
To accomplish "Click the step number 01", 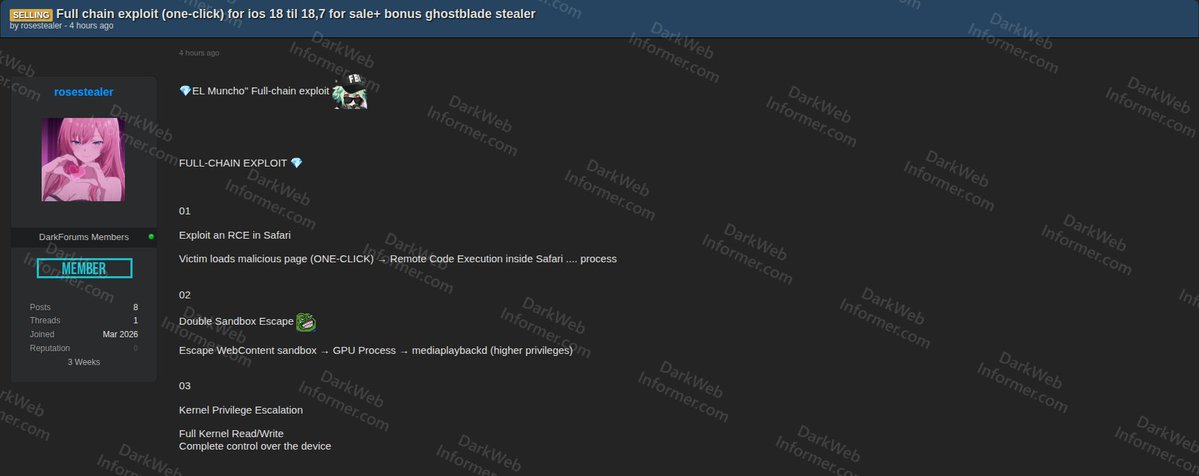I will click(184, 211).
